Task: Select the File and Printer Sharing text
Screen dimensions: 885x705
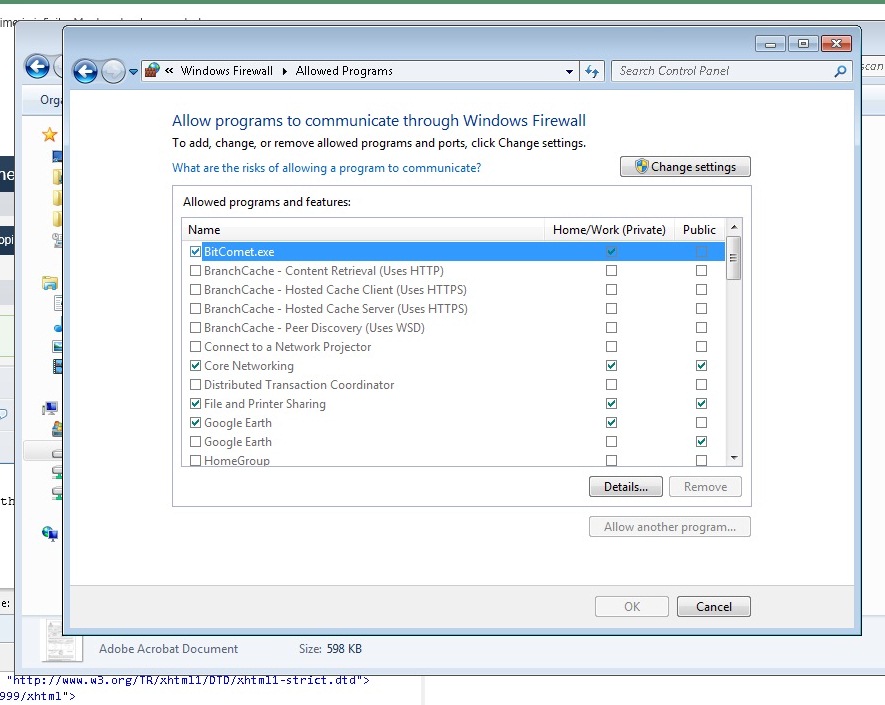Action: pos(265,404)
